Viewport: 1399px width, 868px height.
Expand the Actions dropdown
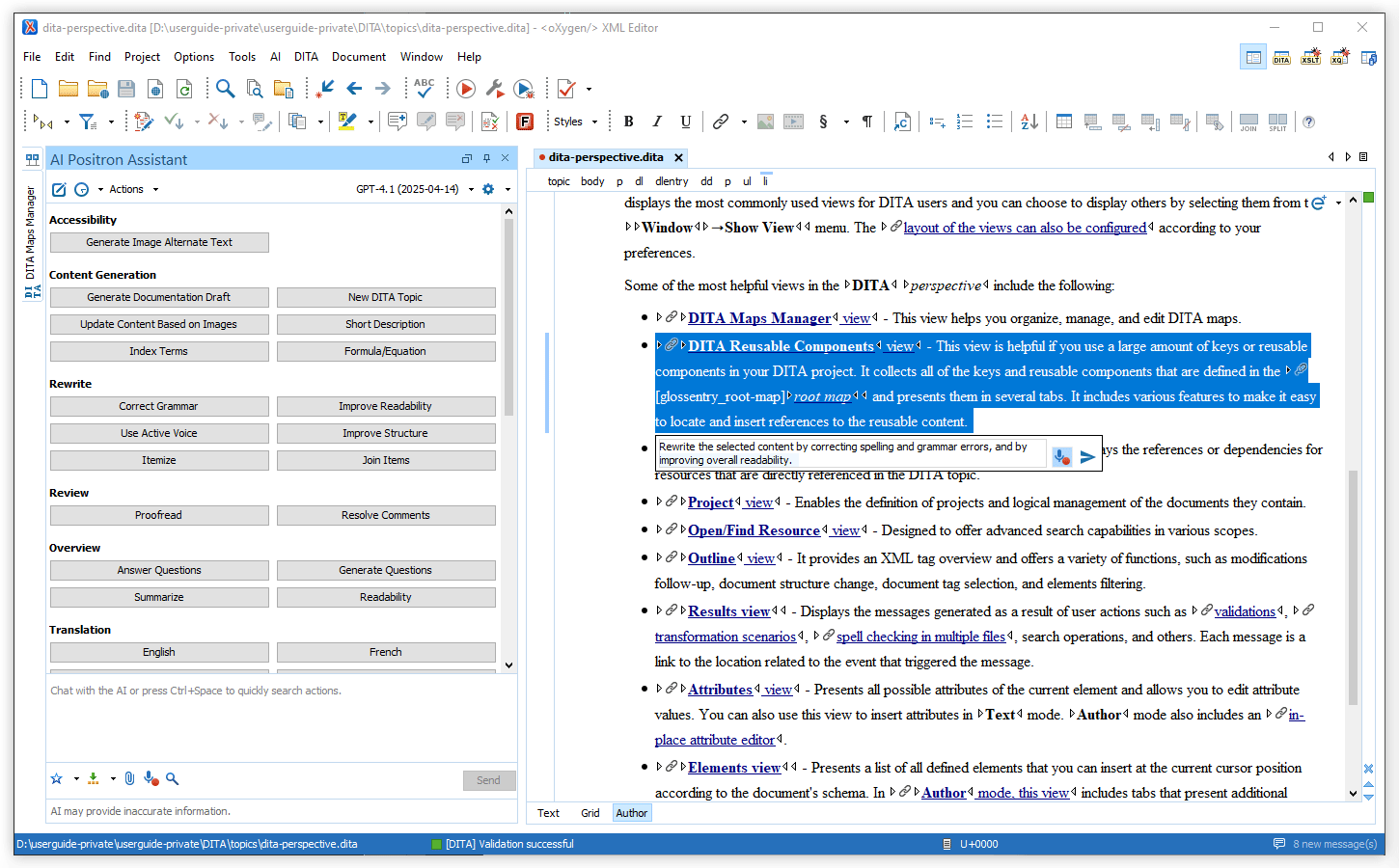pyautogui.click(x=133, y=189)
